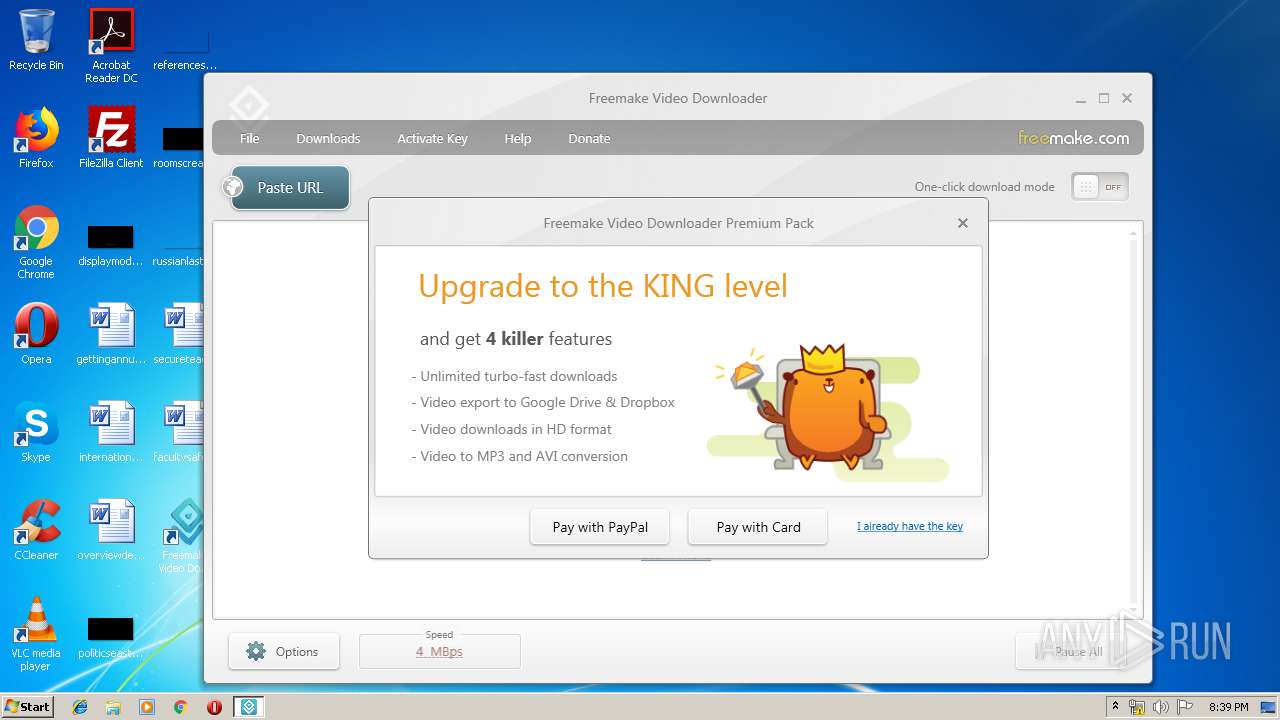
Task: Click the media player taskbar icon
Action: (147, 707)
